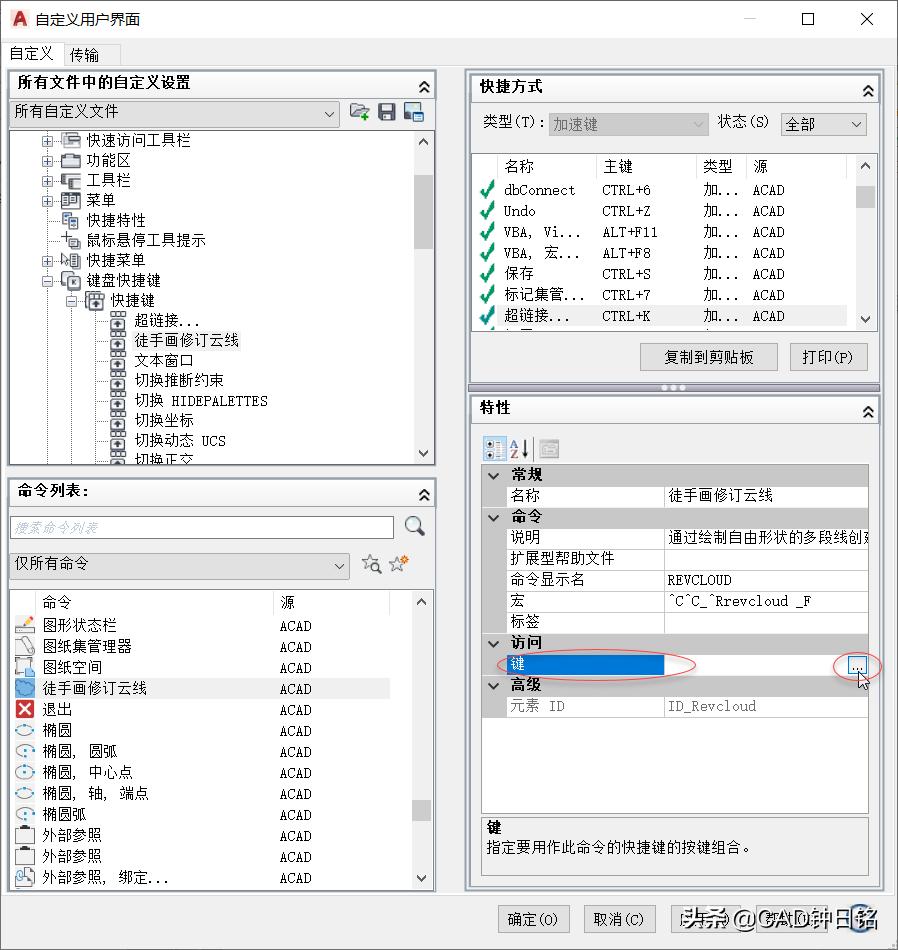898x950 pixels.
Task: Click the ... browse button in the 键 row
Action: tap(858, 665)
